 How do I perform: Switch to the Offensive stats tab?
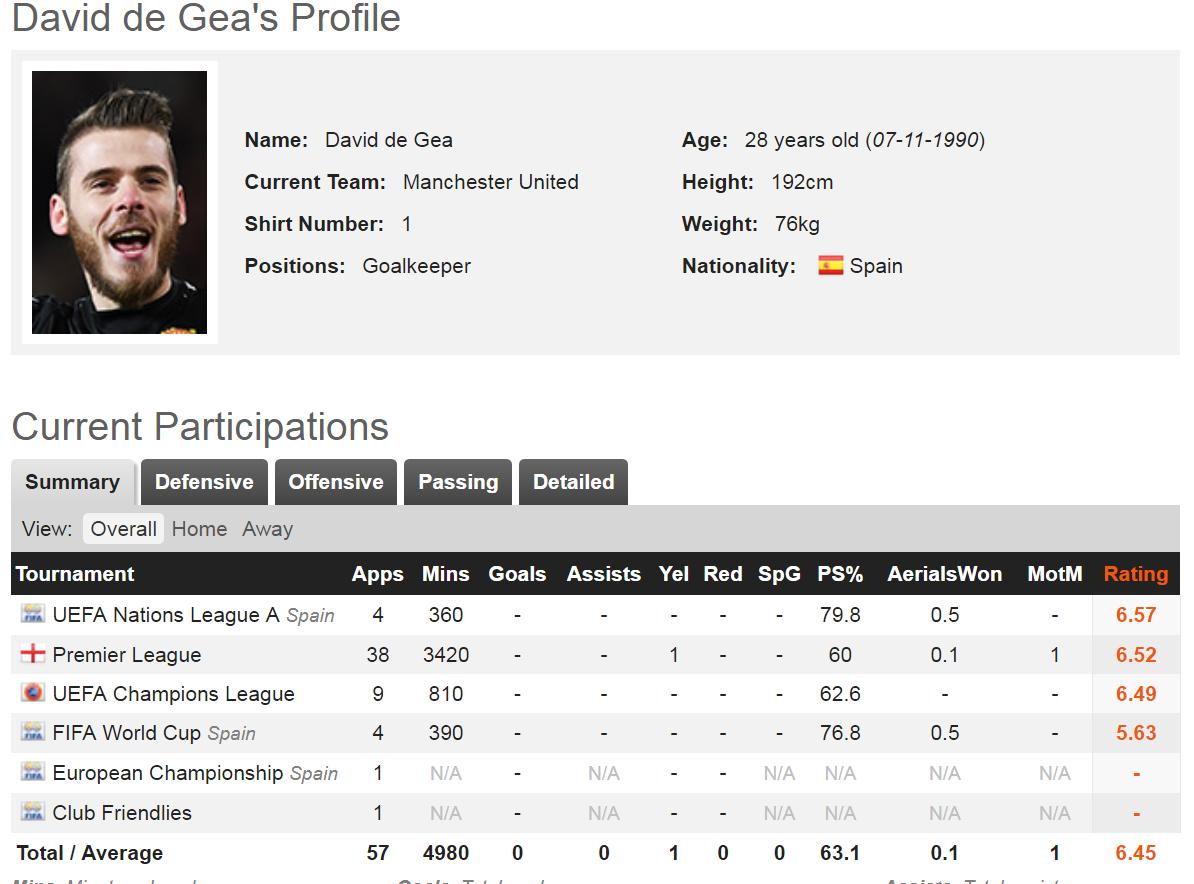[336, 482]
